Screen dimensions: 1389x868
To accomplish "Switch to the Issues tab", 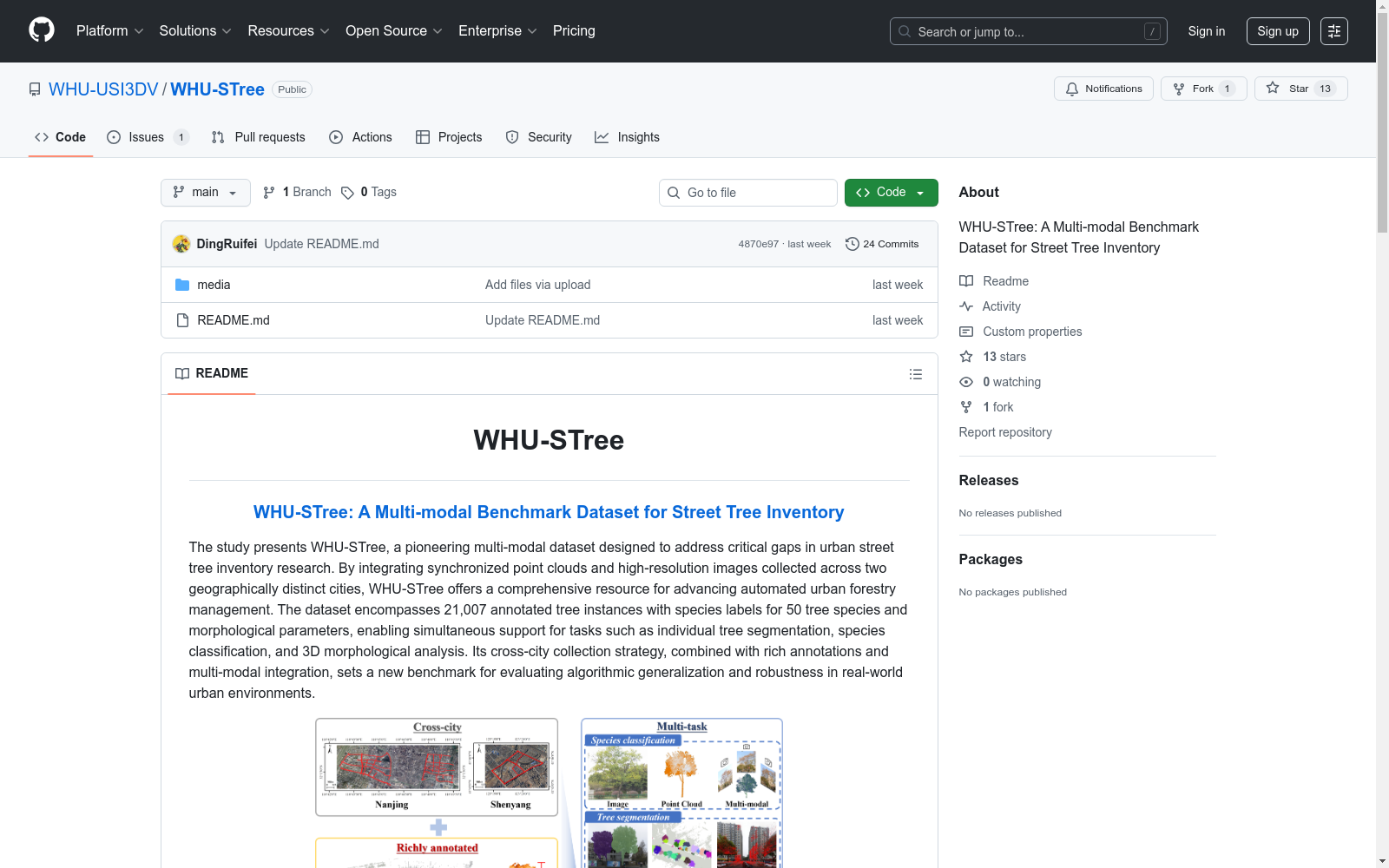I will (x=147, y=137).
